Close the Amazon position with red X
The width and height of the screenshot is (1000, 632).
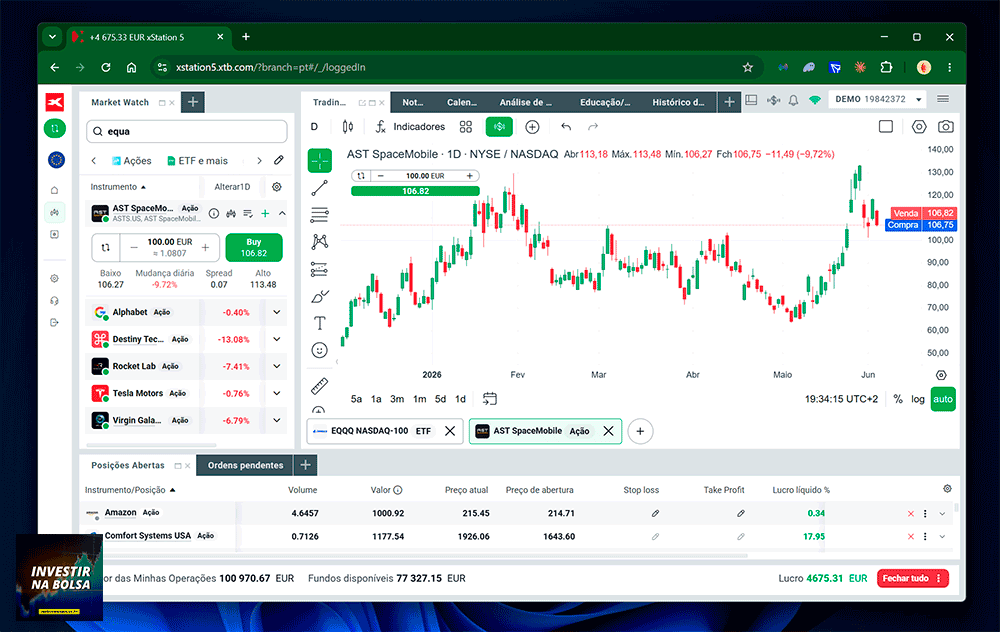tap(911, 513)
